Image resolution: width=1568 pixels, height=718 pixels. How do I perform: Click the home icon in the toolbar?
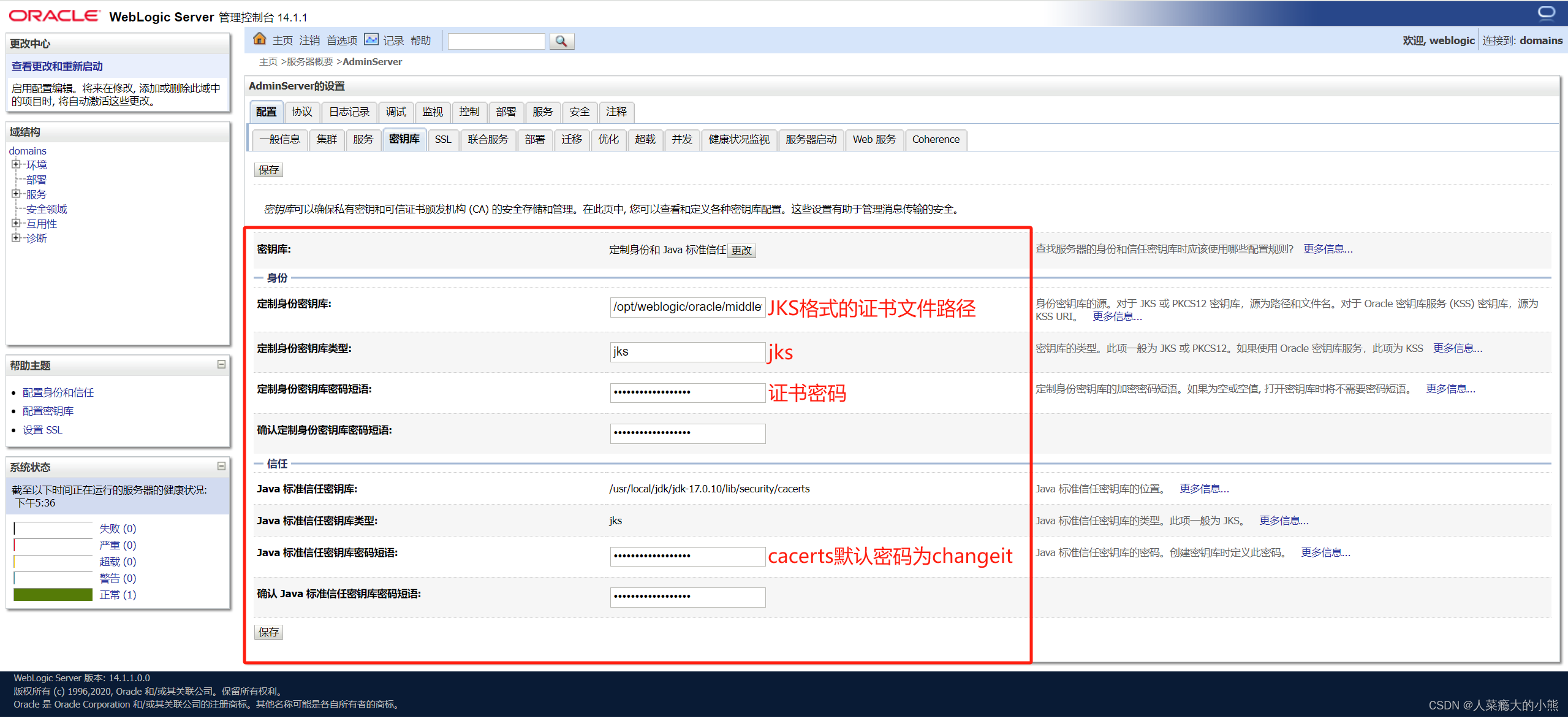(x=259, y=39)
